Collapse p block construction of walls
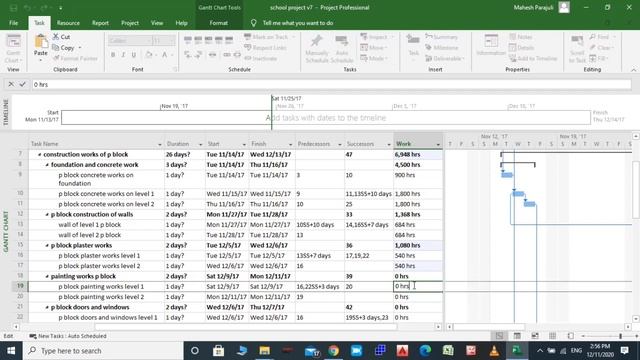Screen dimensions: 640x360 pos(47,215)
